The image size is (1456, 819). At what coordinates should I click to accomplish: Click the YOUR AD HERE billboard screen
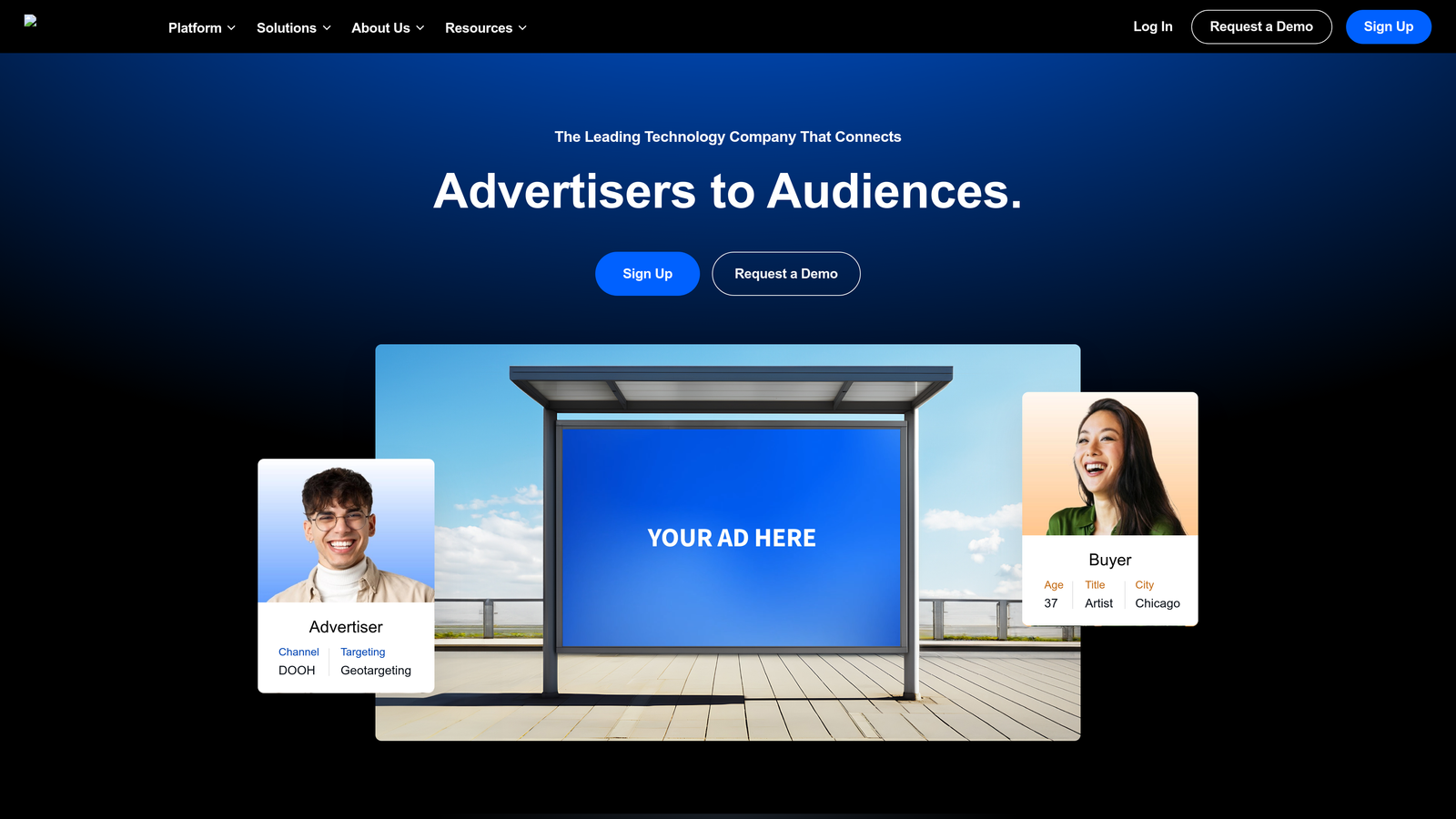click(x=730, y=538)
